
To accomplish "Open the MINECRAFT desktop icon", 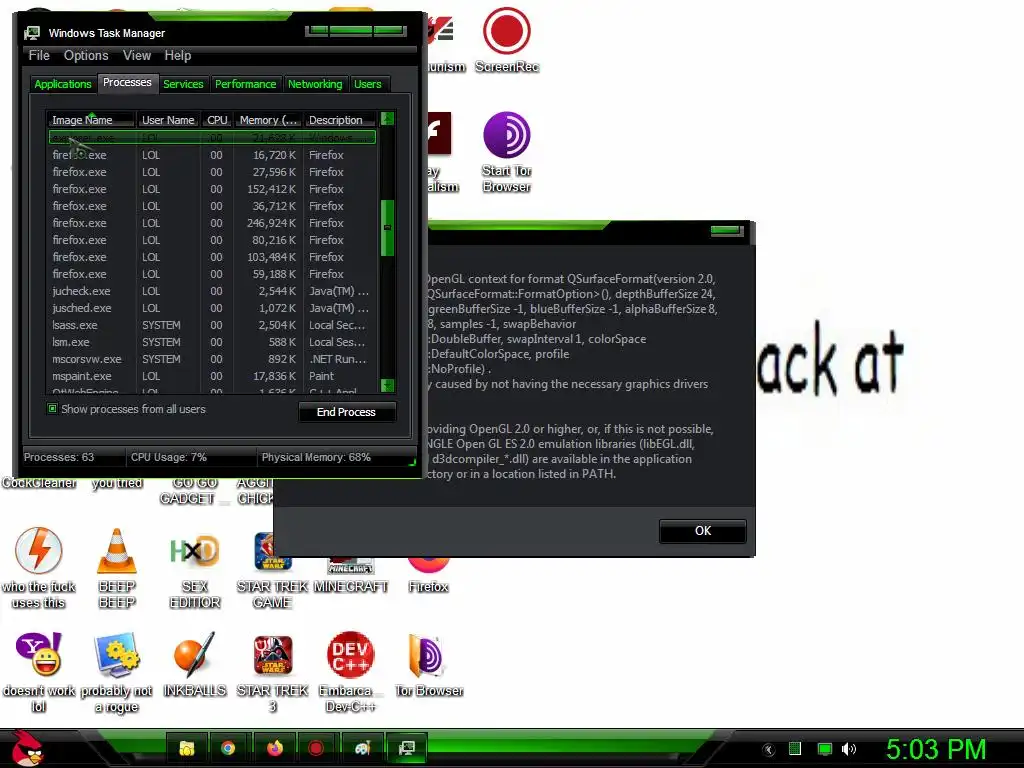I will pyautogui.click(x=351, y=577).
